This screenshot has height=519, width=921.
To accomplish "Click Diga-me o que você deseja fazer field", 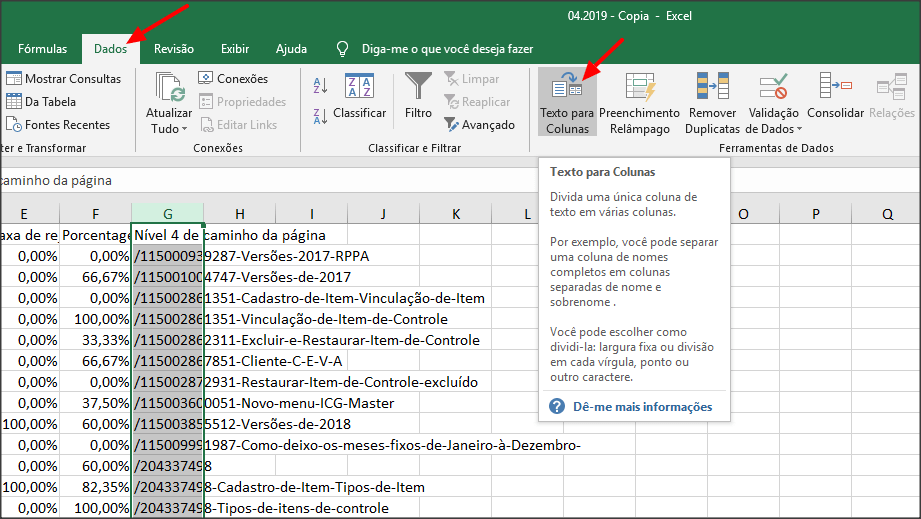I will tap(448, 49).
